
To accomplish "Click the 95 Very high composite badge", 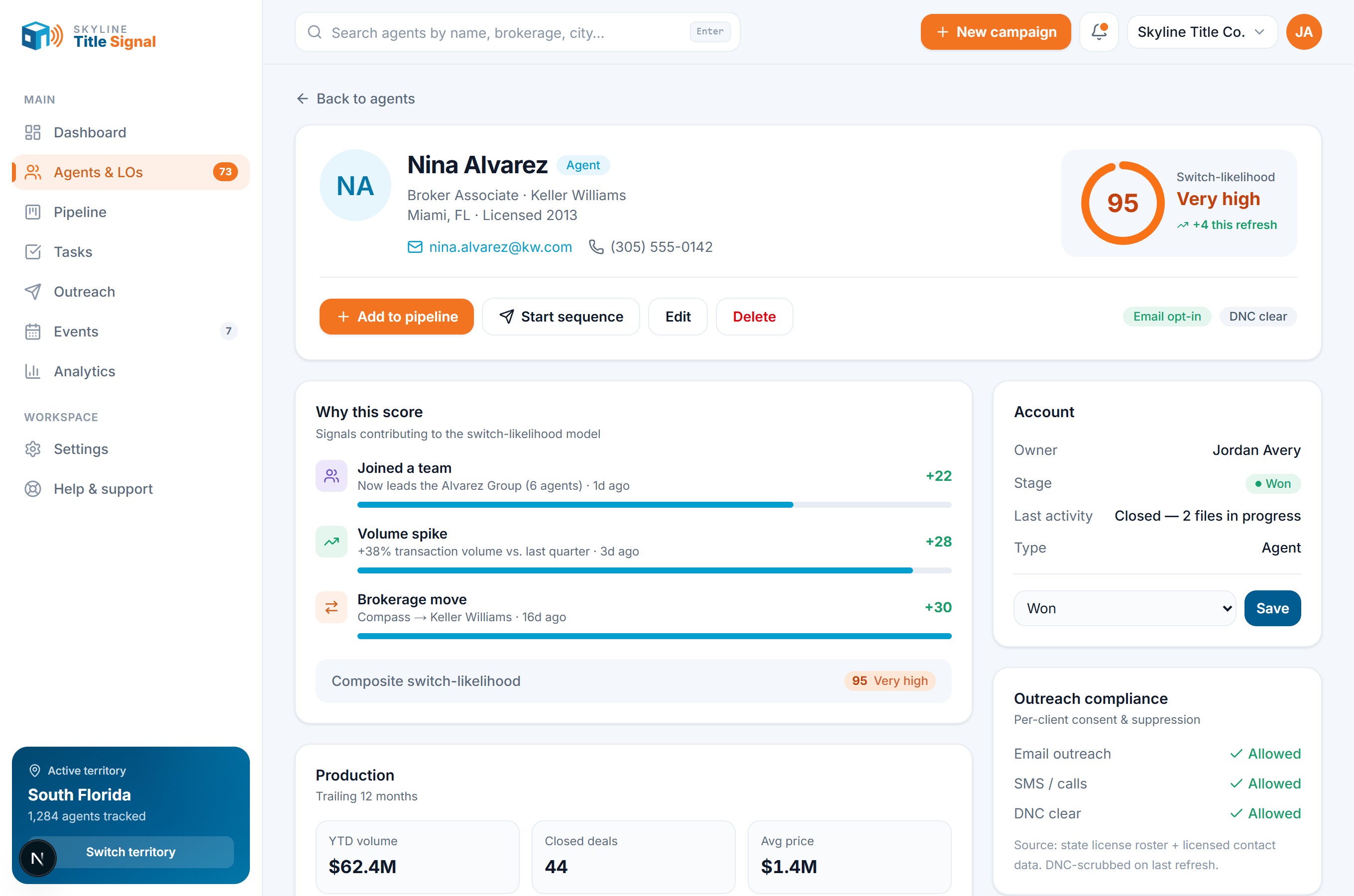I will (x=890, y=681).
